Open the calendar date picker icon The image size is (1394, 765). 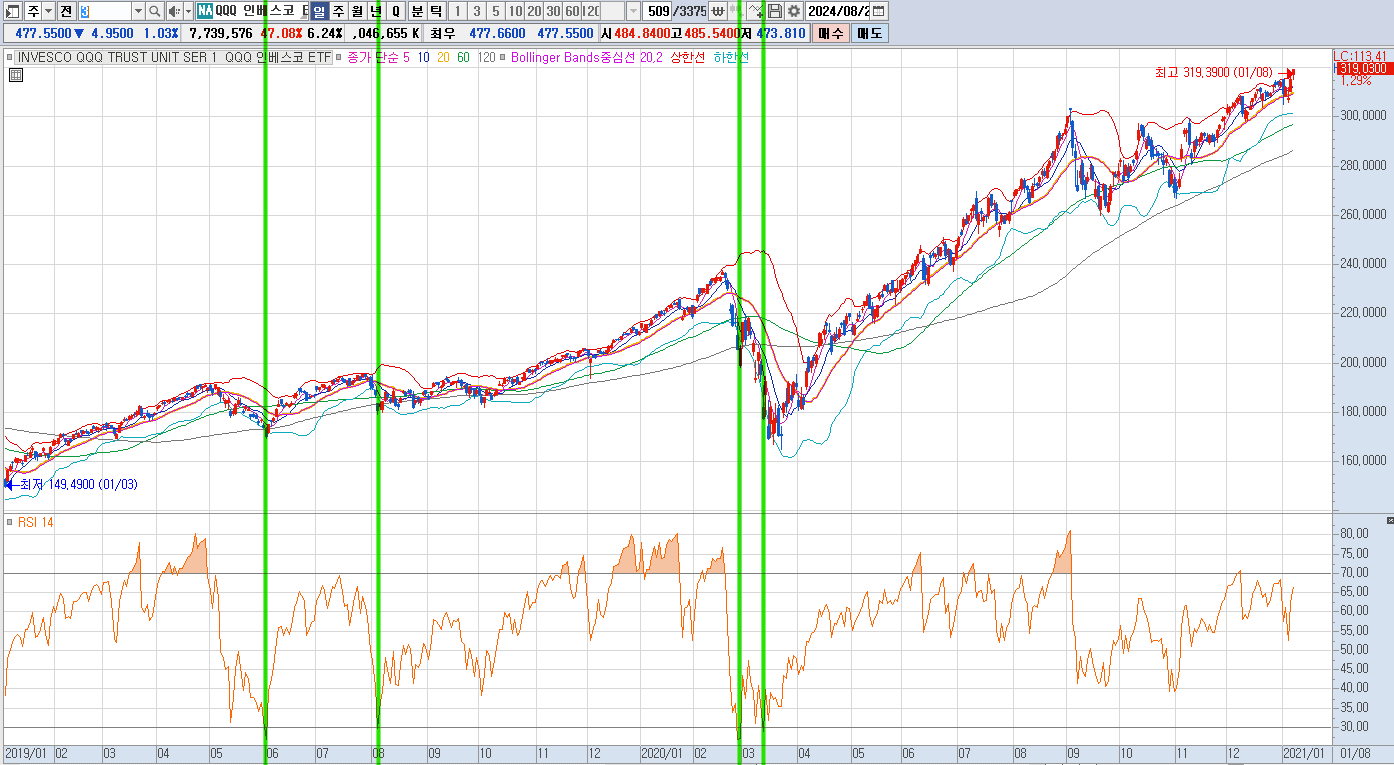(x=878, y=12)
